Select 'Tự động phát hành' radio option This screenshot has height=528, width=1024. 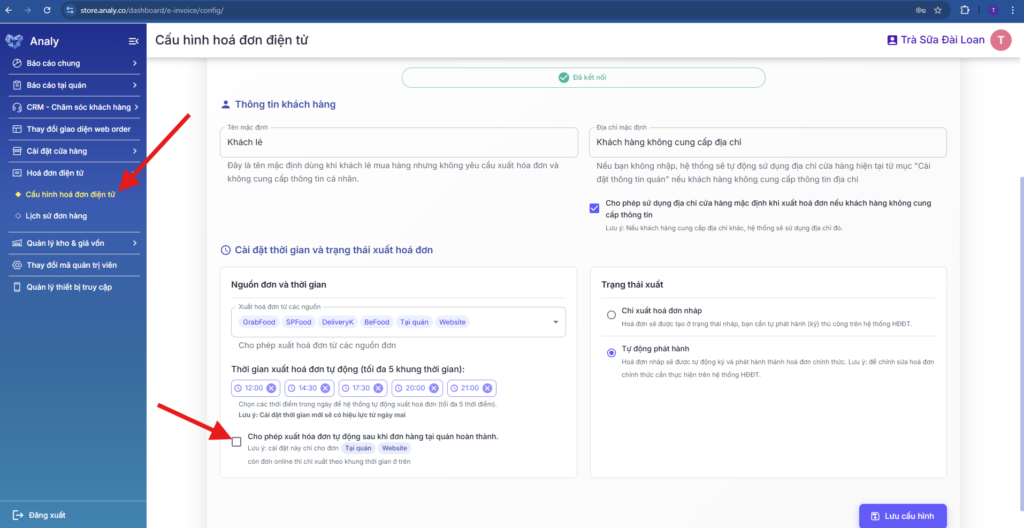coord(611,352)
